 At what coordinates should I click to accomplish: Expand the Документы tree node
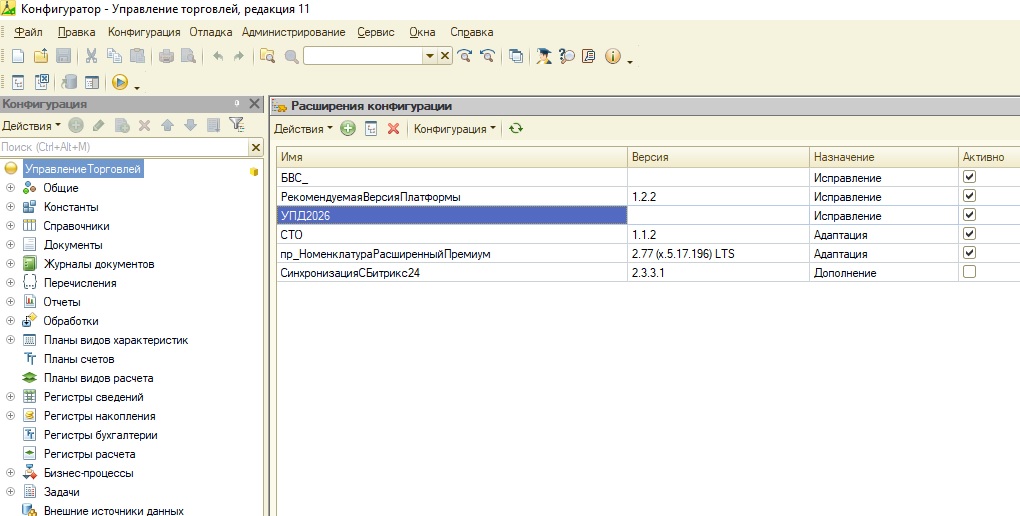click(x=10, y=245)
